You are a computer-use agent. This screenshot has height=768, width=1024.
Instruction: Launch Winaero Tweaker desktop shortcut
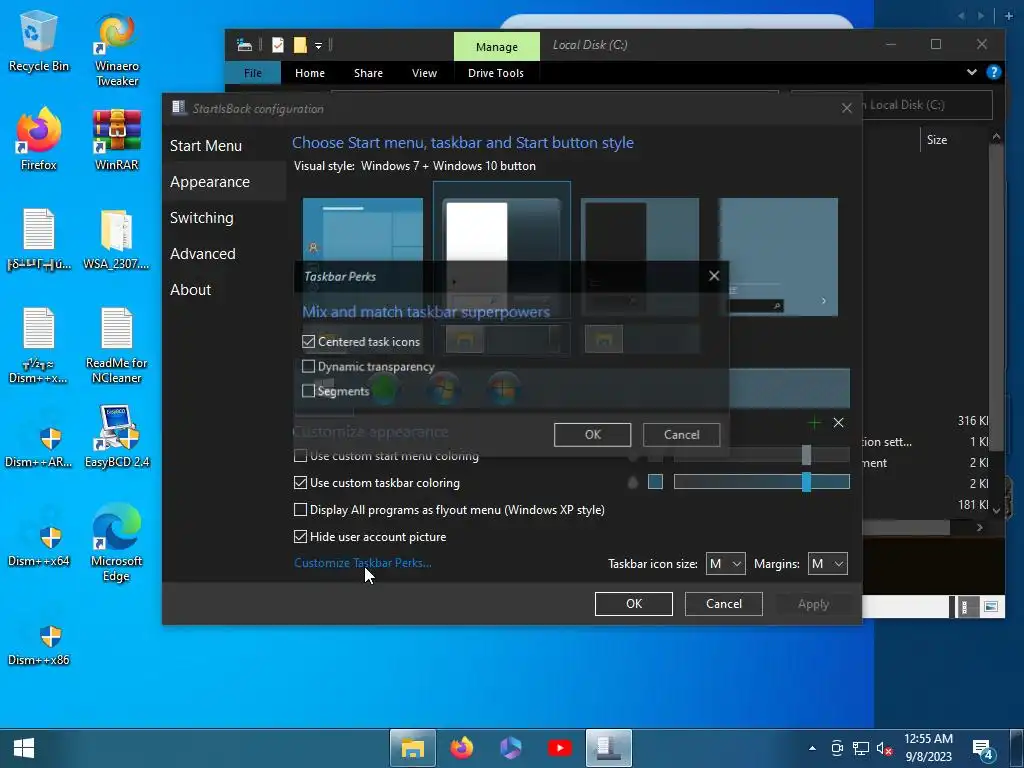(117, 49)
